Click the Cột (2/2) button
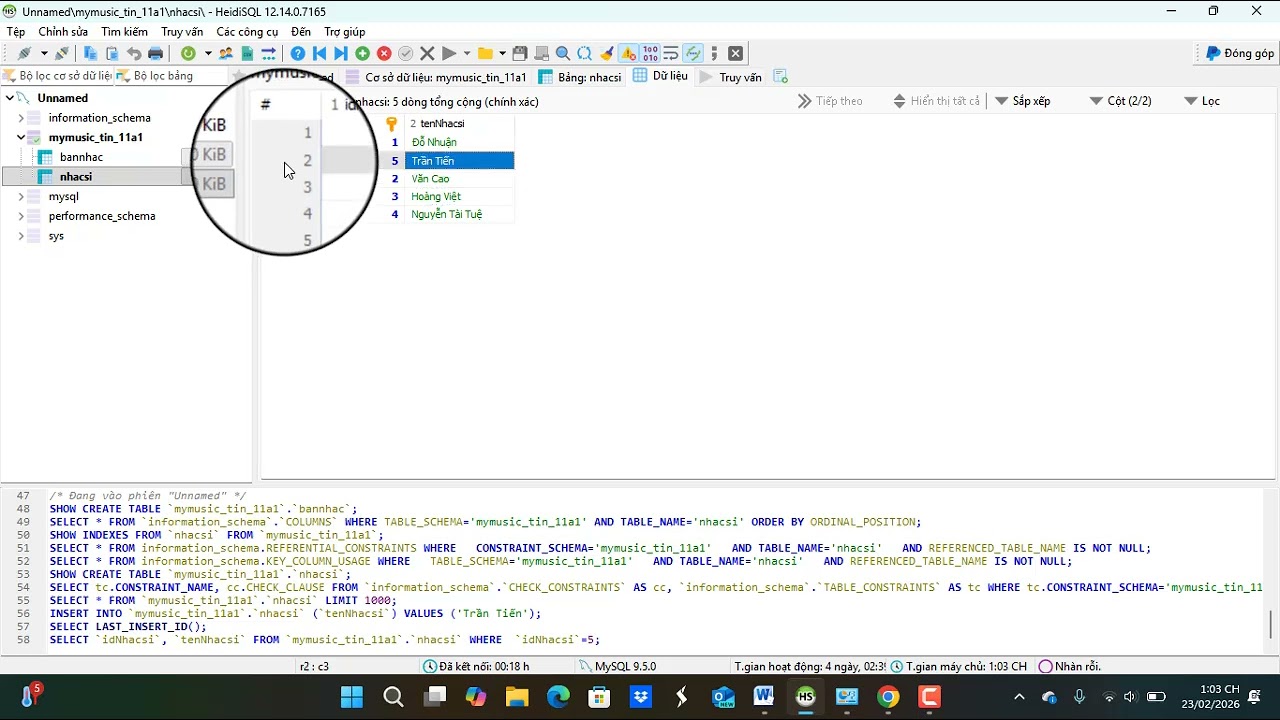Image resolution: width=1280 pixels, height=720 pixels. pyautogui.click(x=1120, y=101)
